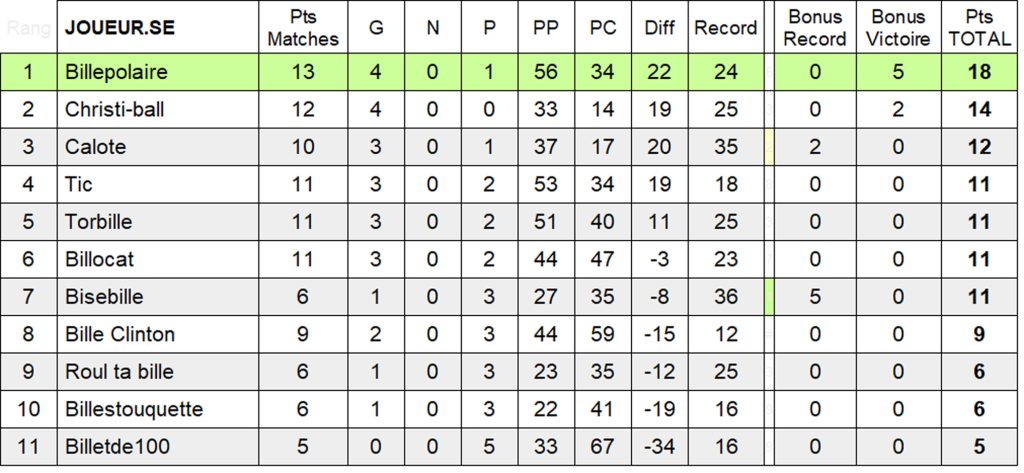Click the JOUEUR.SE column header

coord(119,28)
